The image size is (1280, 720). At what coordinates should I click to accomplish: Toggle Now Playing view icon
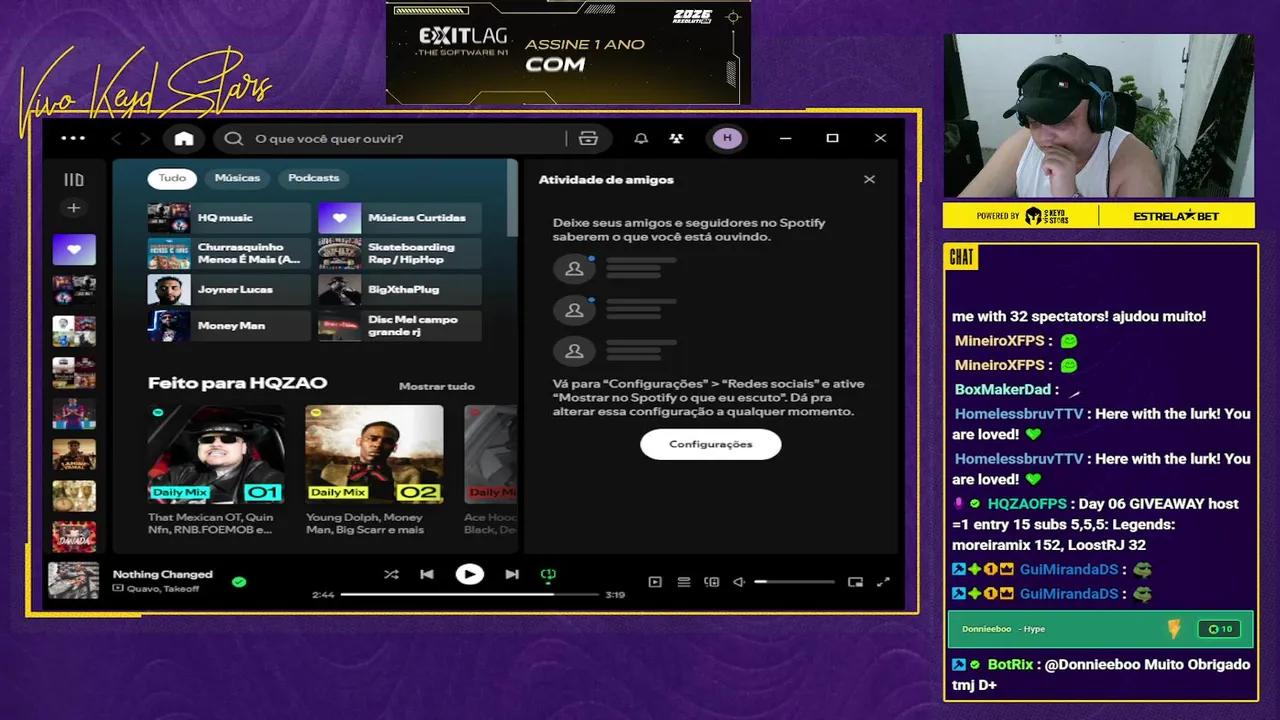point(655,582)
